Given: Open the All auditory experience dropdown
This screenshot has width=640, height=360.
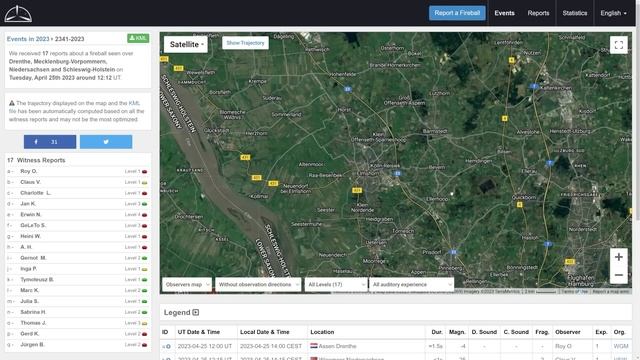Looking at the screenshot, I should click(411, 284).
